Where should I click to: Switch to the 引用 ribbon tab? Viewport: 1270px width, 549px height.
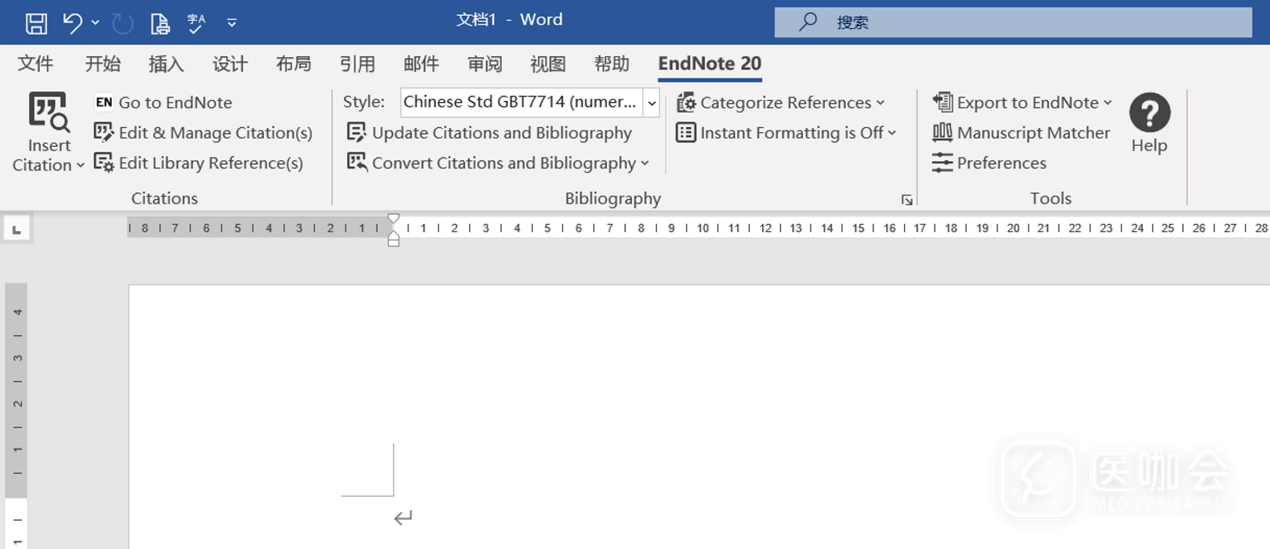click(357, 64)
